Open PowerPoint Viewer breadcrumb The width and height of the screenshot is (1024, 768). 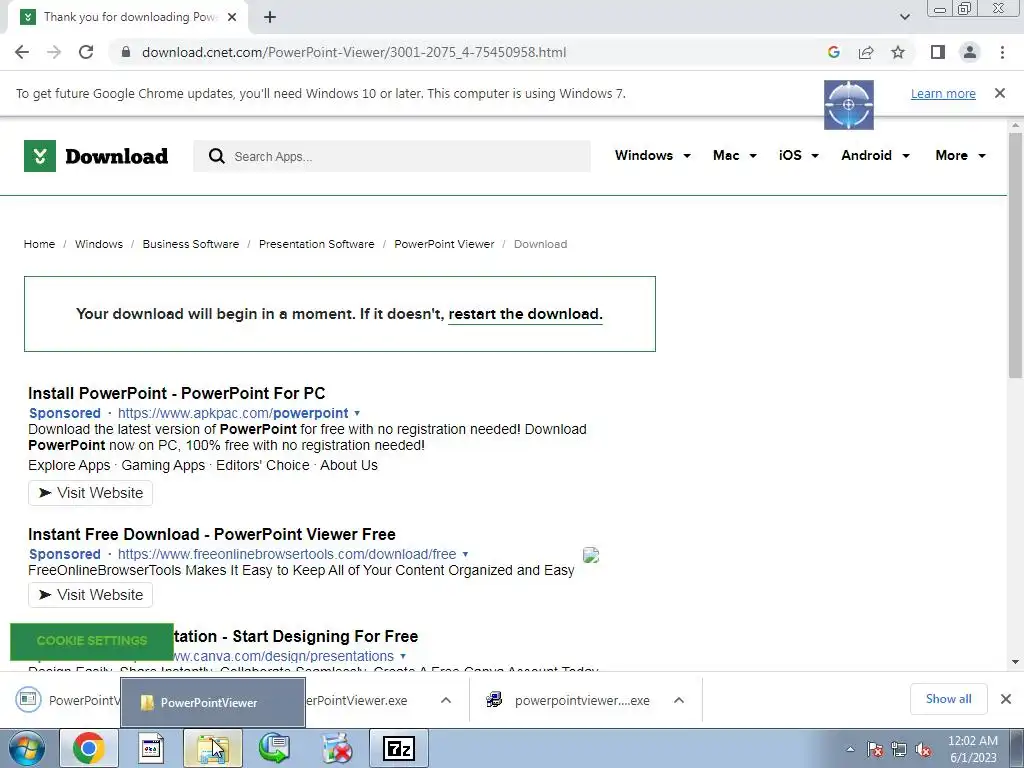coord(444,244)
